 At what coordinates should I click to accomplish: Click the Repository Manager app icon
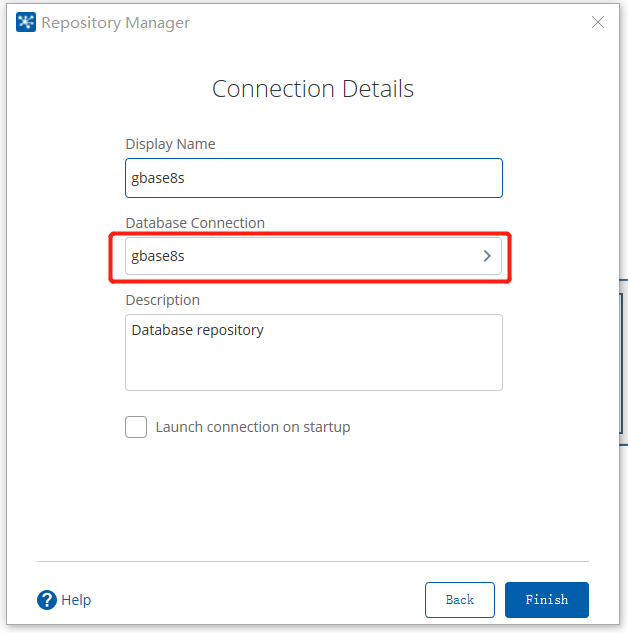click(x=26, y=22)
